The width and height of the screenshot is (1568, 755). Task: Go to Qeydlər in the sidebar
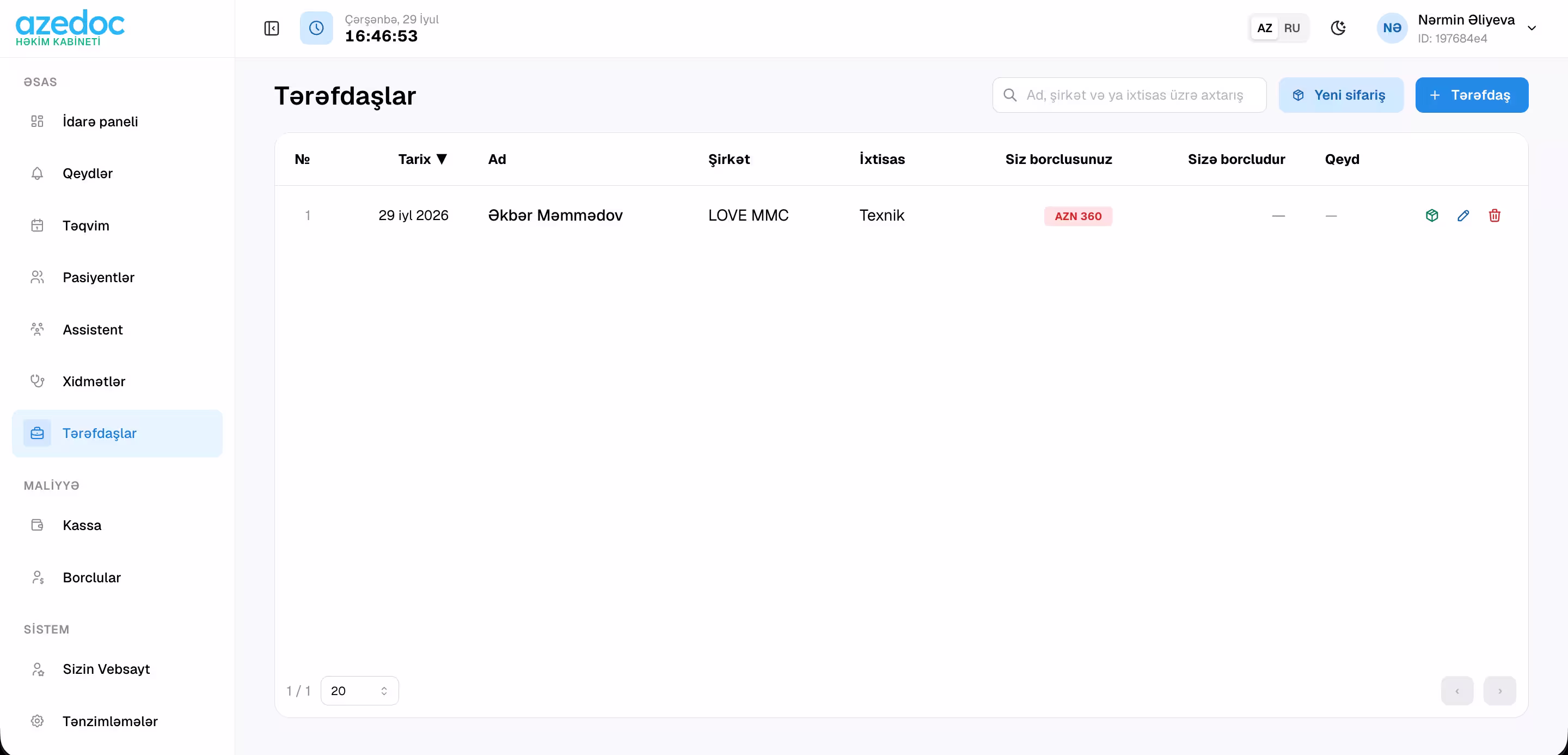[x=118, y=174]
